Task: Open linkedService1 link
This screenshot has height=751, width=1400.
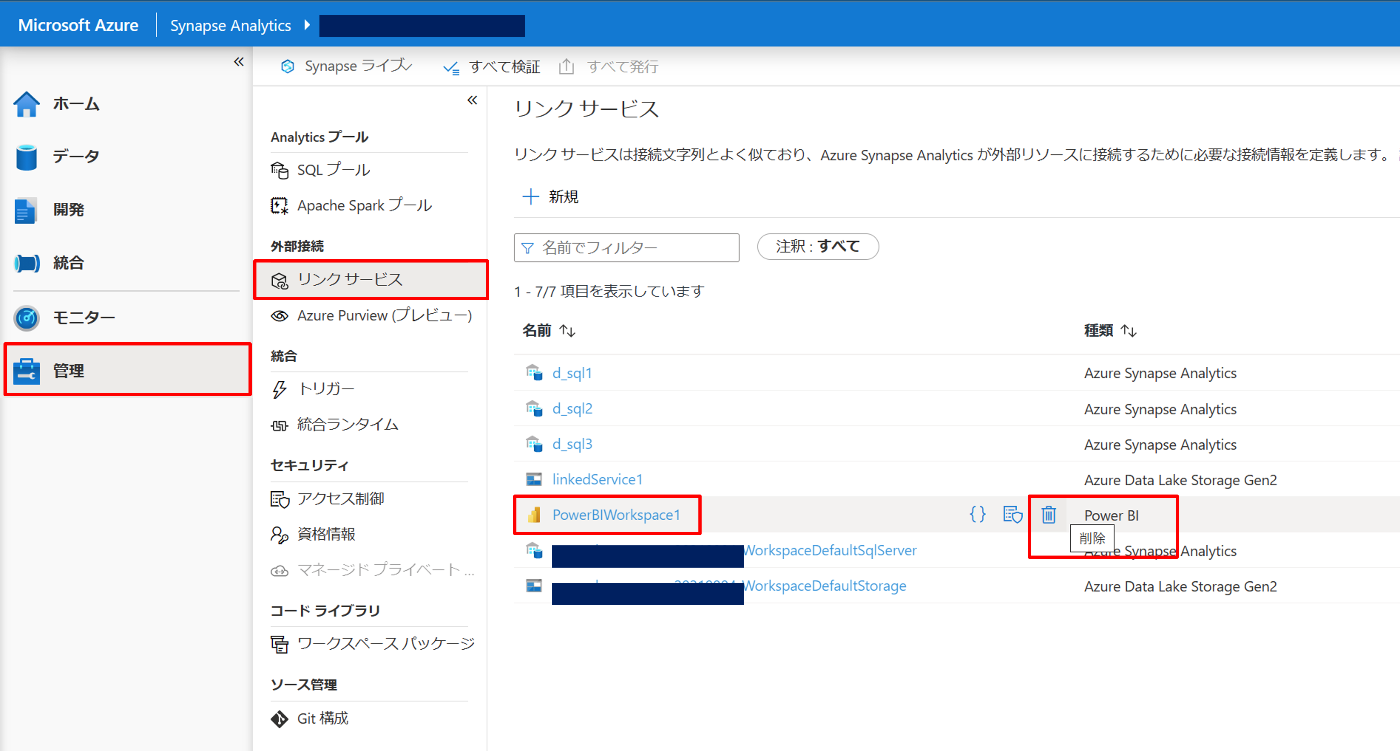Action: pyautogui.click(x=598, y=480)
